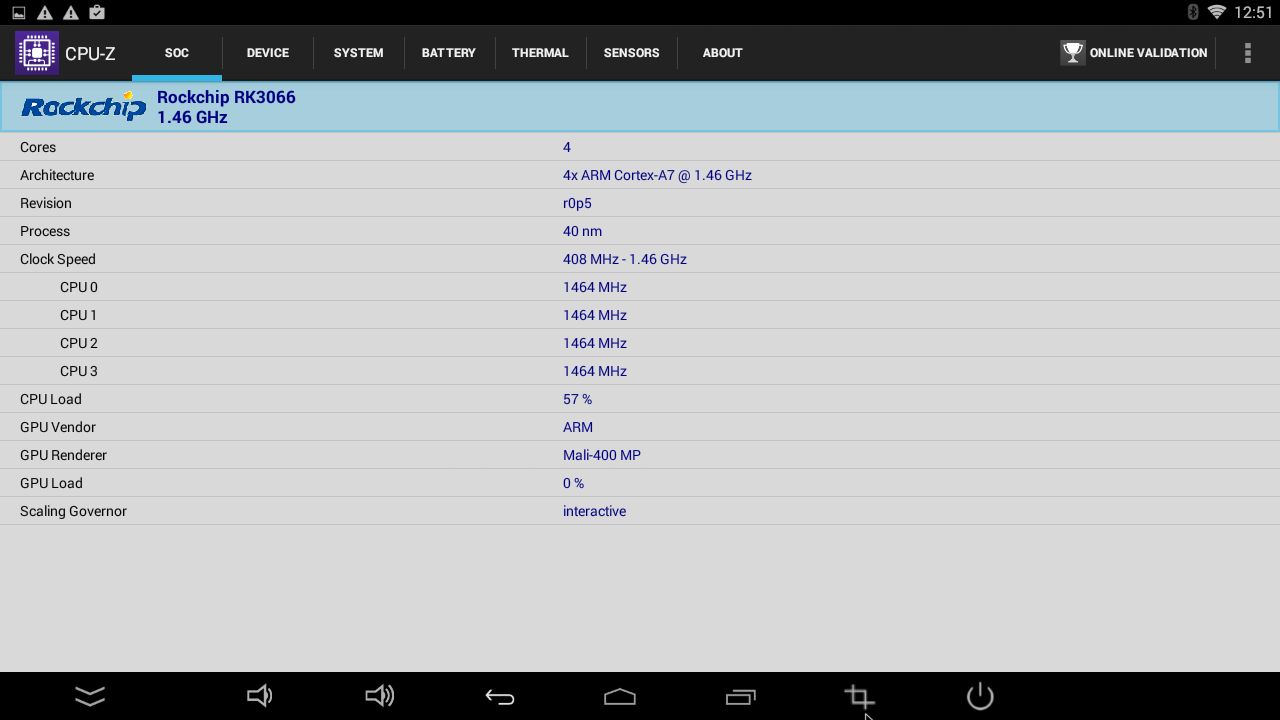This screenshot has height=720, width=1280.
Task: Tap the CPU 3 row label
Action: click(x=79, y=371)
